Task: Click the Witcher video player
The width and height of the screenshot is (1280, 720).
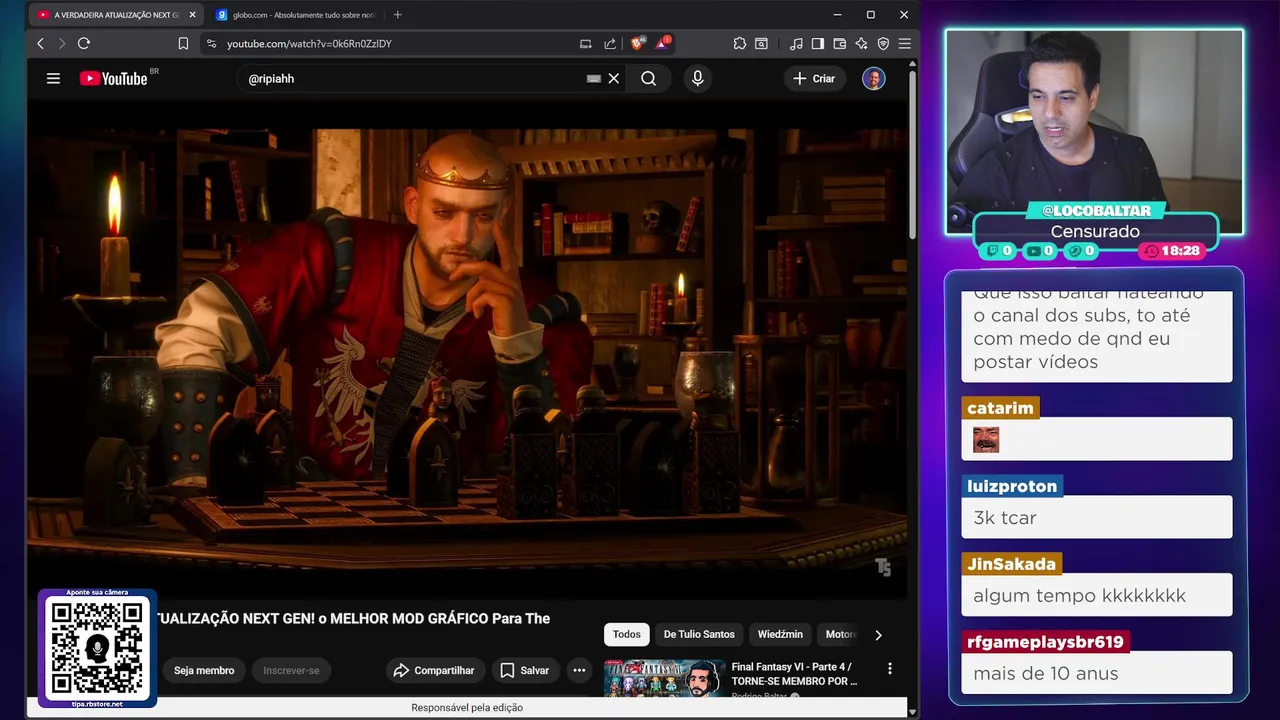Action: (467, 348)
